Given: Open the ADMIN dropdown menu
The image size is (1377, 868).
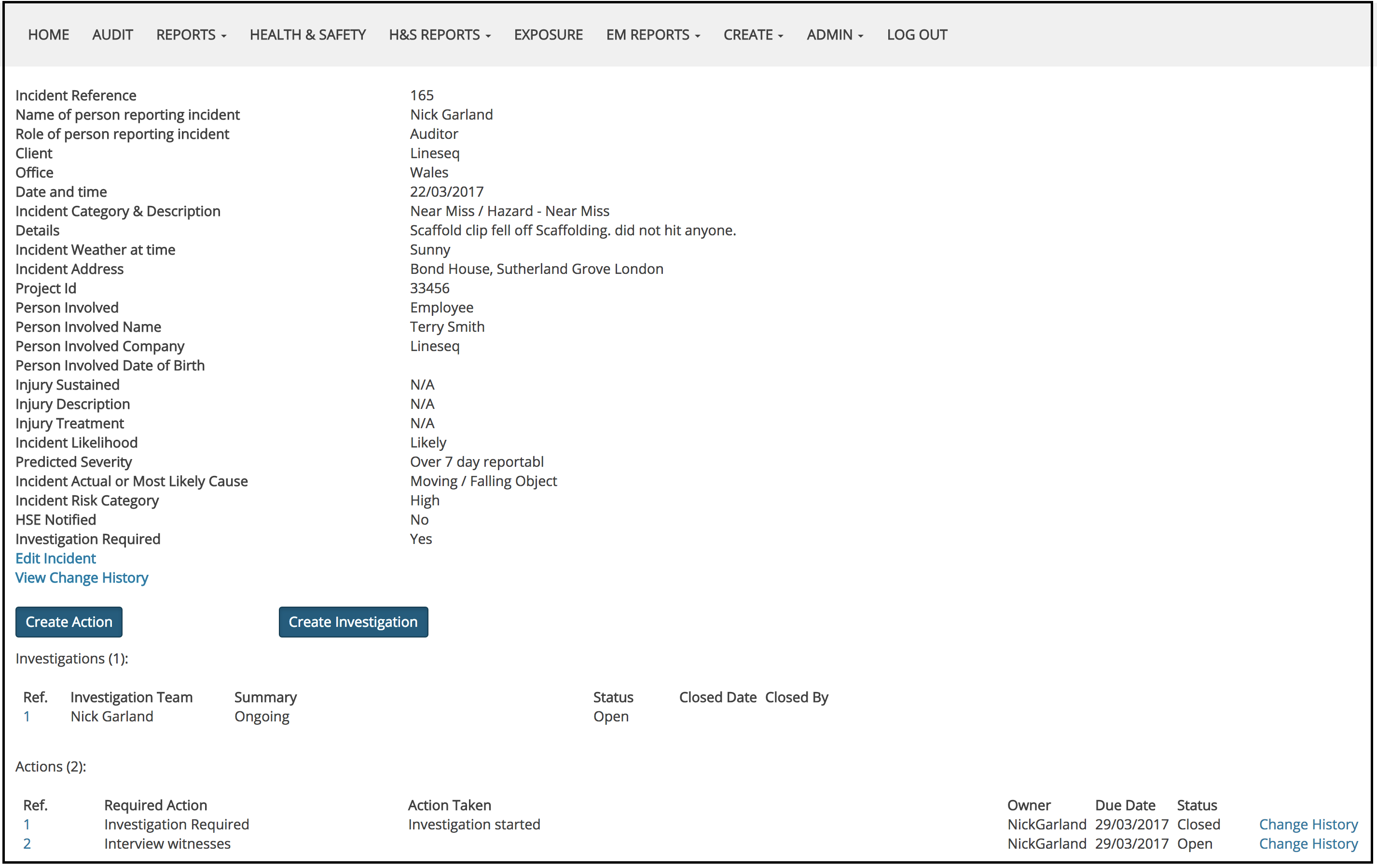Looking at the screenshot, I should click(834, 35).
